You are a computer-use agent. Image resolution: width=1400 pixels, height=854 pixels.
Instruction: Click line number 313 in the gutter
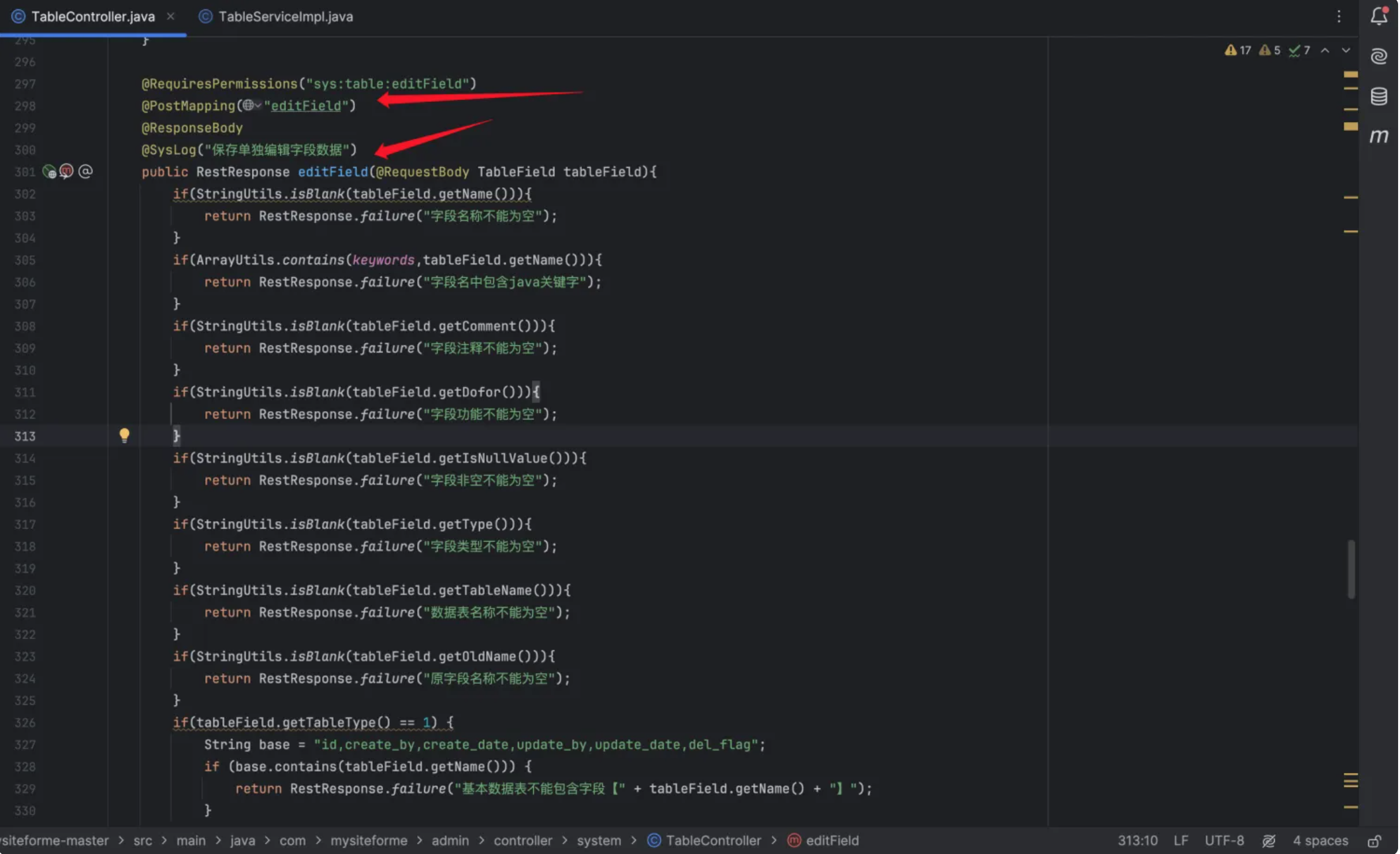(x=25, y=436)
